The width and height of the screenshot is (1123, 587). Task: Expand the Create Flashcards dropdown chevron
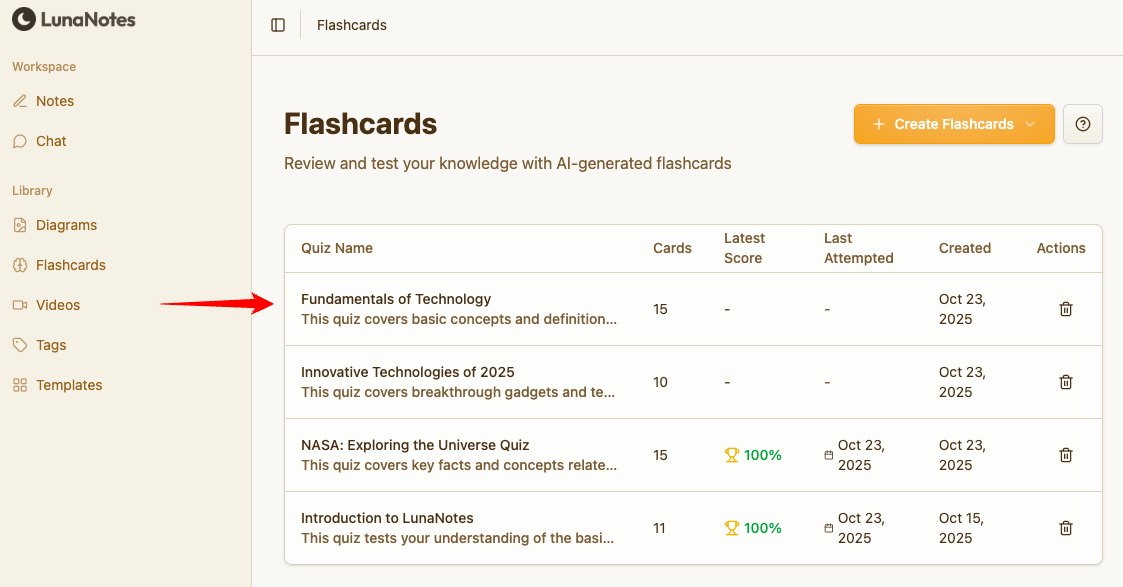(1032, 124)
